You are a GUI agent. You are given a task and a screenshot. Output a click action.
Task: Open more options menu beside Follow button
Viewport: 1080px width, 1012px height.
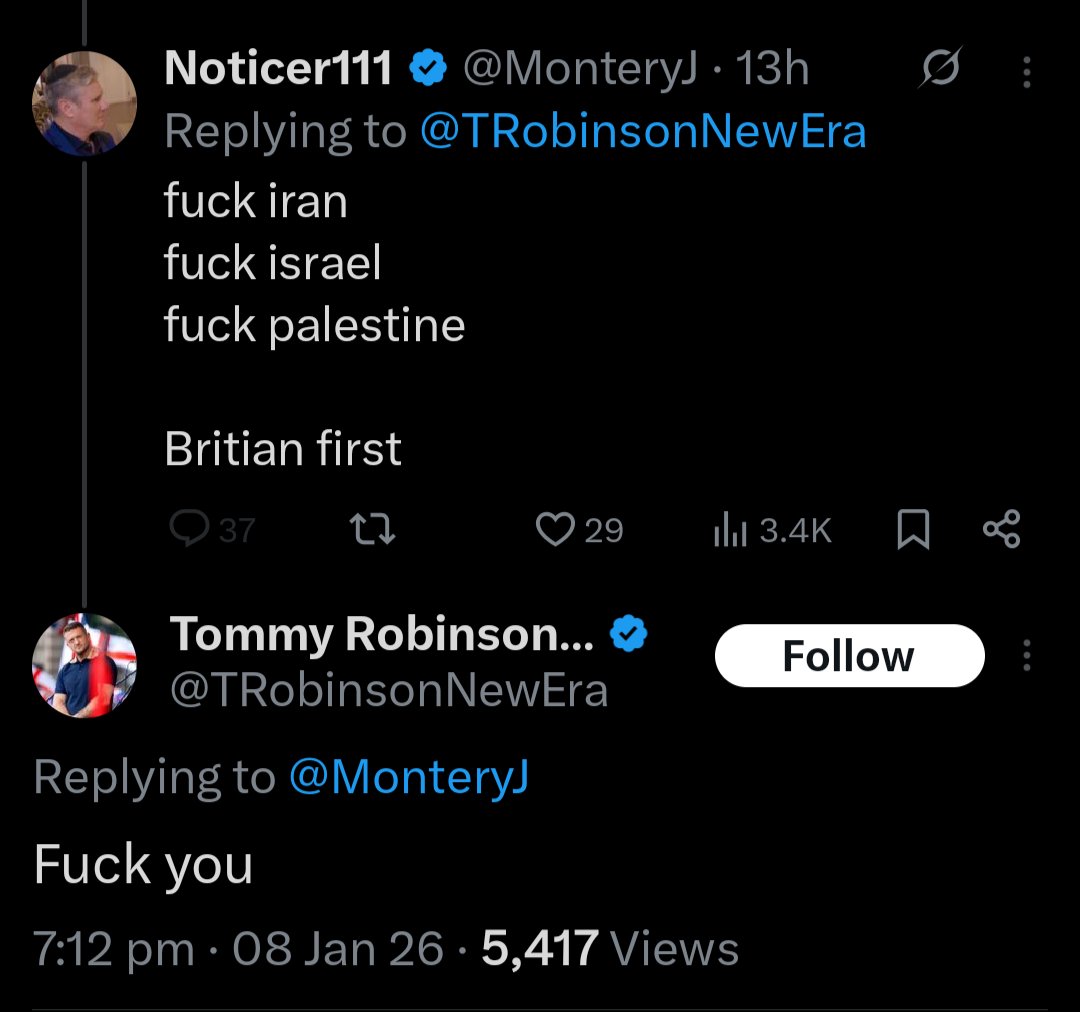pyautogui.click(x=1025, y=656)
